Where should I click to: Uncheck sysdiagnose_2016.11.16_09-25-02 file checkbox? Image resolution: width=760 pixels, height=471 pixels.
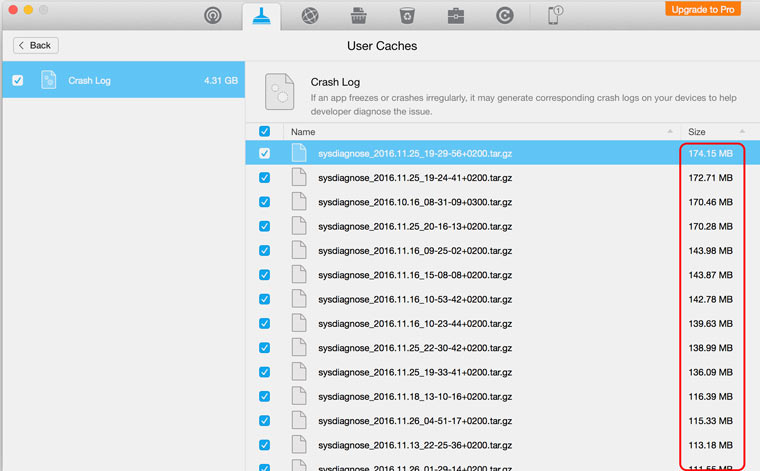click(264, 250)
